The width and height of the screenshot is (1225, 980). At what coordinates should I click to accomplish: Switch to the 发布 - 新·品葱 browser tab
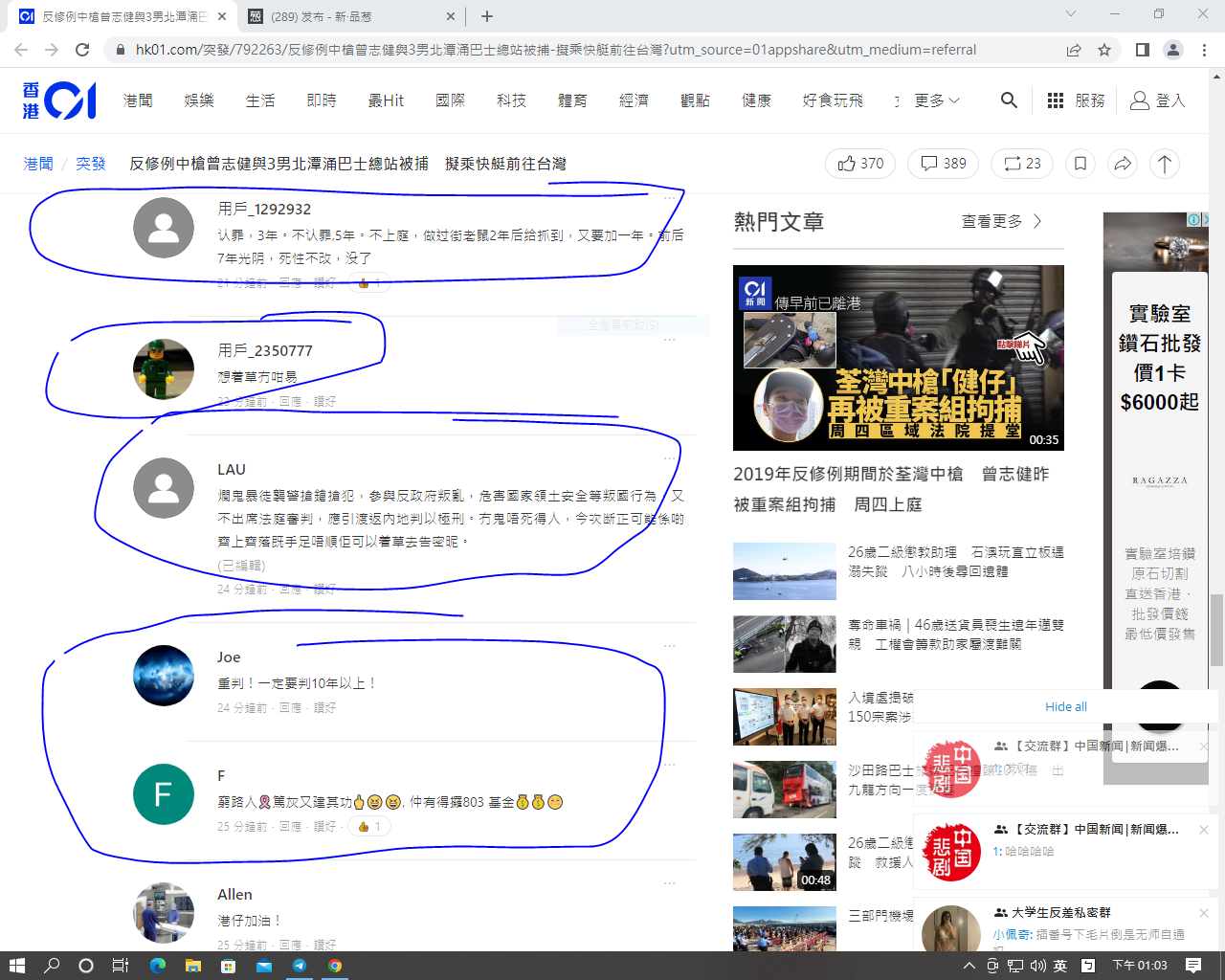(x=349, y=16)
